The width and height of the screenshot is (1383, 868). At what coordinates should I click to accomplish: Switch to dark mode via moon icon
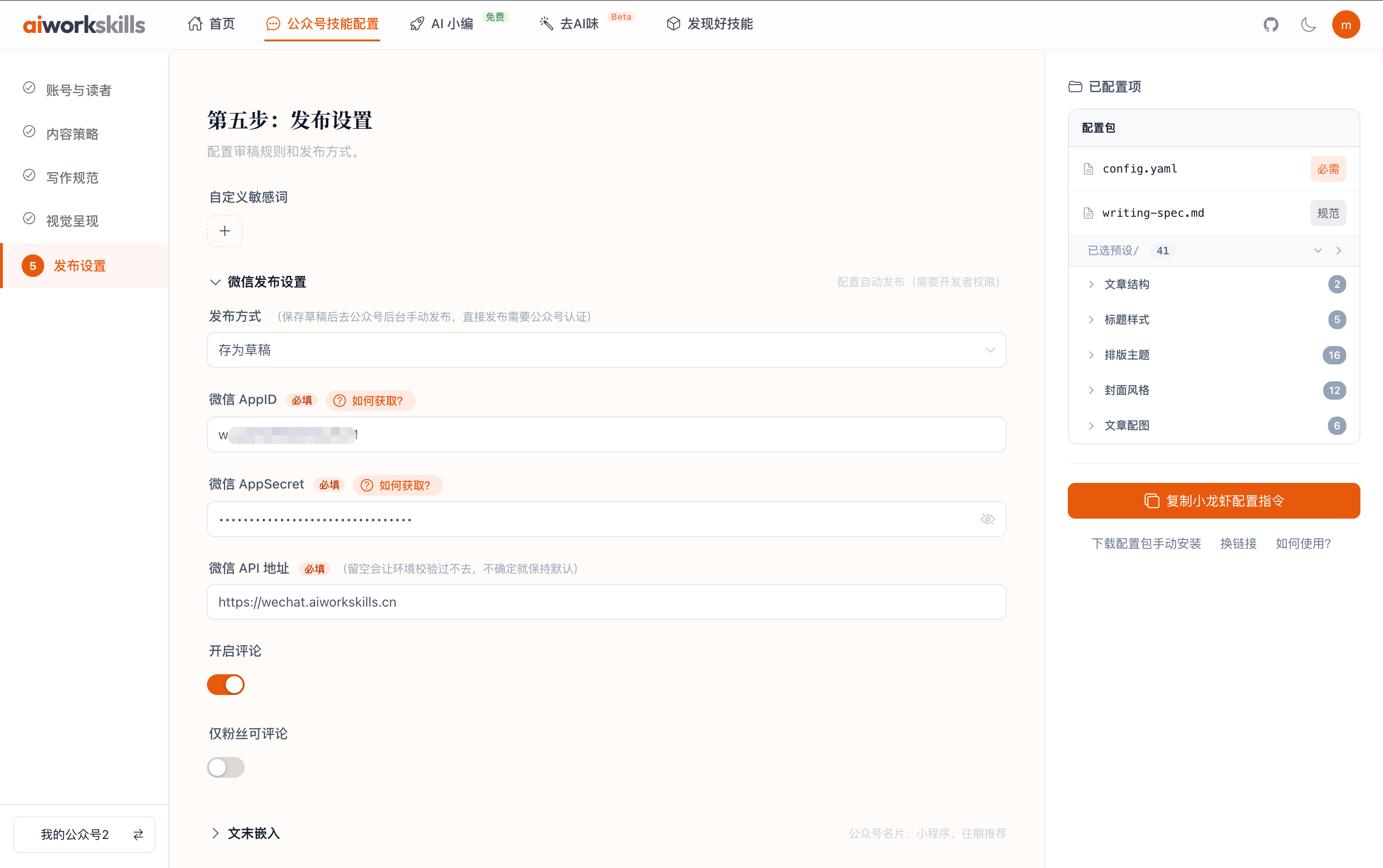[1308, 24]
